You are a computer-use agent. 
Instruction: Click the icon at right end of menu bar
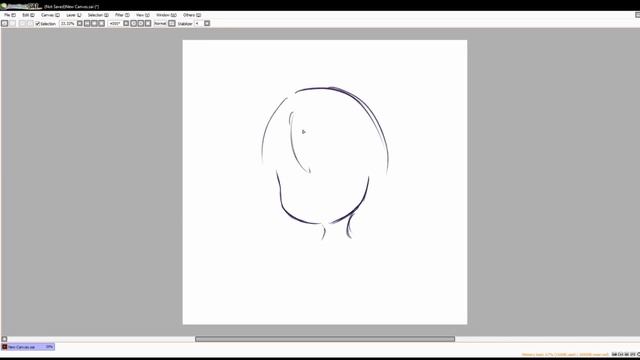[x=637, y=15]
